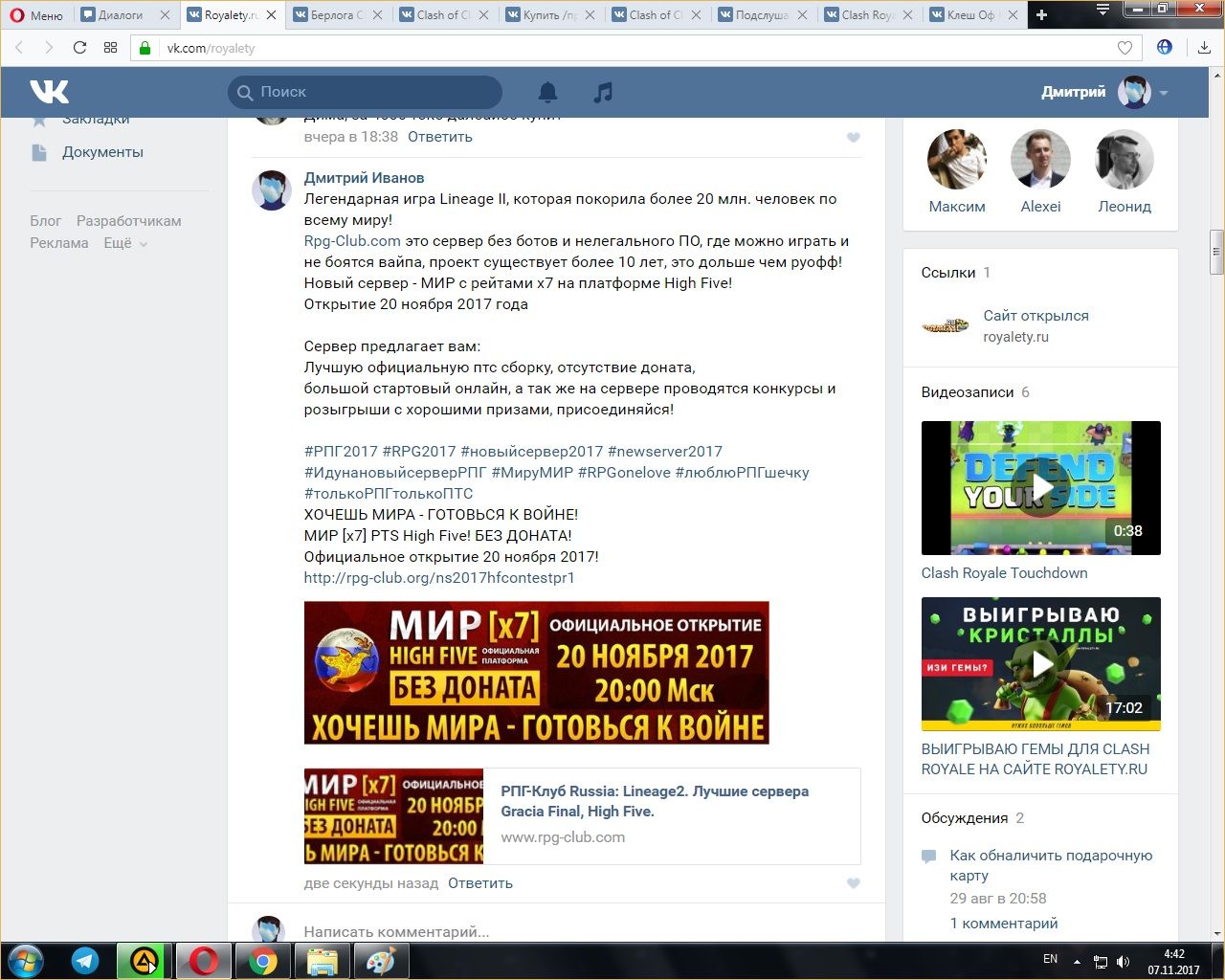Open Opera Speed Dial grid icon
The width and height of the screenshot is (1225, 980).
[x=110, y=48]
